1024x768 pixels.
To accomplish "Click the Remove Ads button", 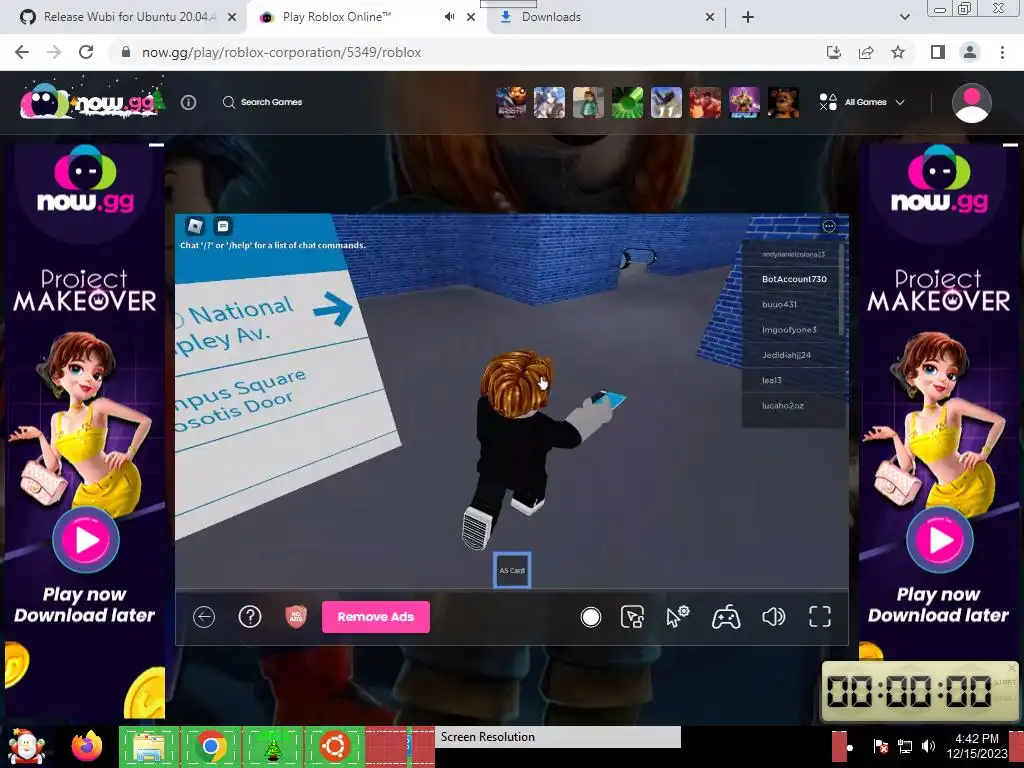I will (x=376, y=616).
